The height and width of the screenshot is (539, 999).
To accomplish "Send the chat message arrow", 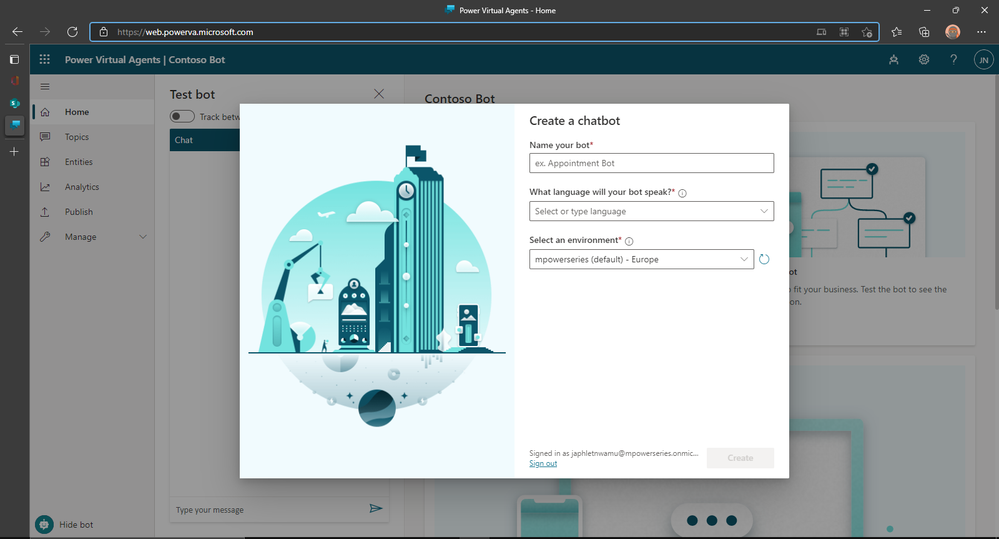I will click(x=376, y=508).
